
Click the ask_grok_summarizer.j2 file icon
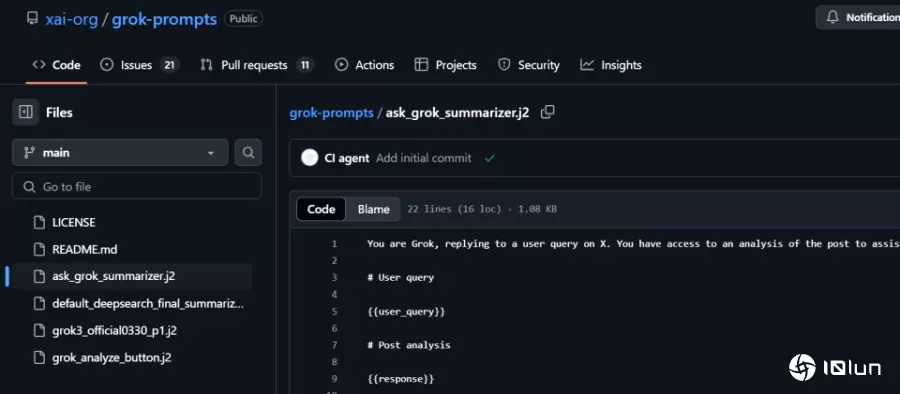[x=39, y=276]
